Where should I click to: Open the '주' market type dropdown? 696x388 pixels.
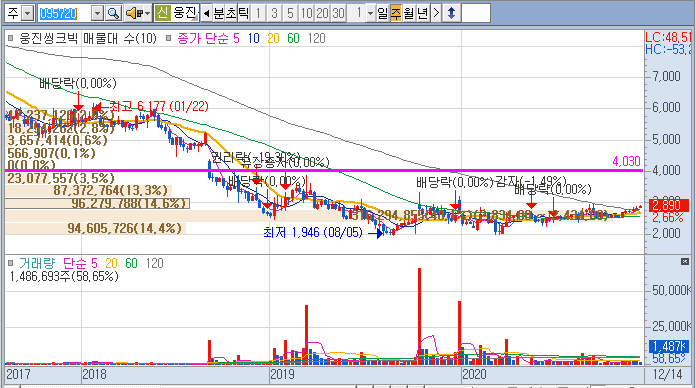click(x=28, y=13)
